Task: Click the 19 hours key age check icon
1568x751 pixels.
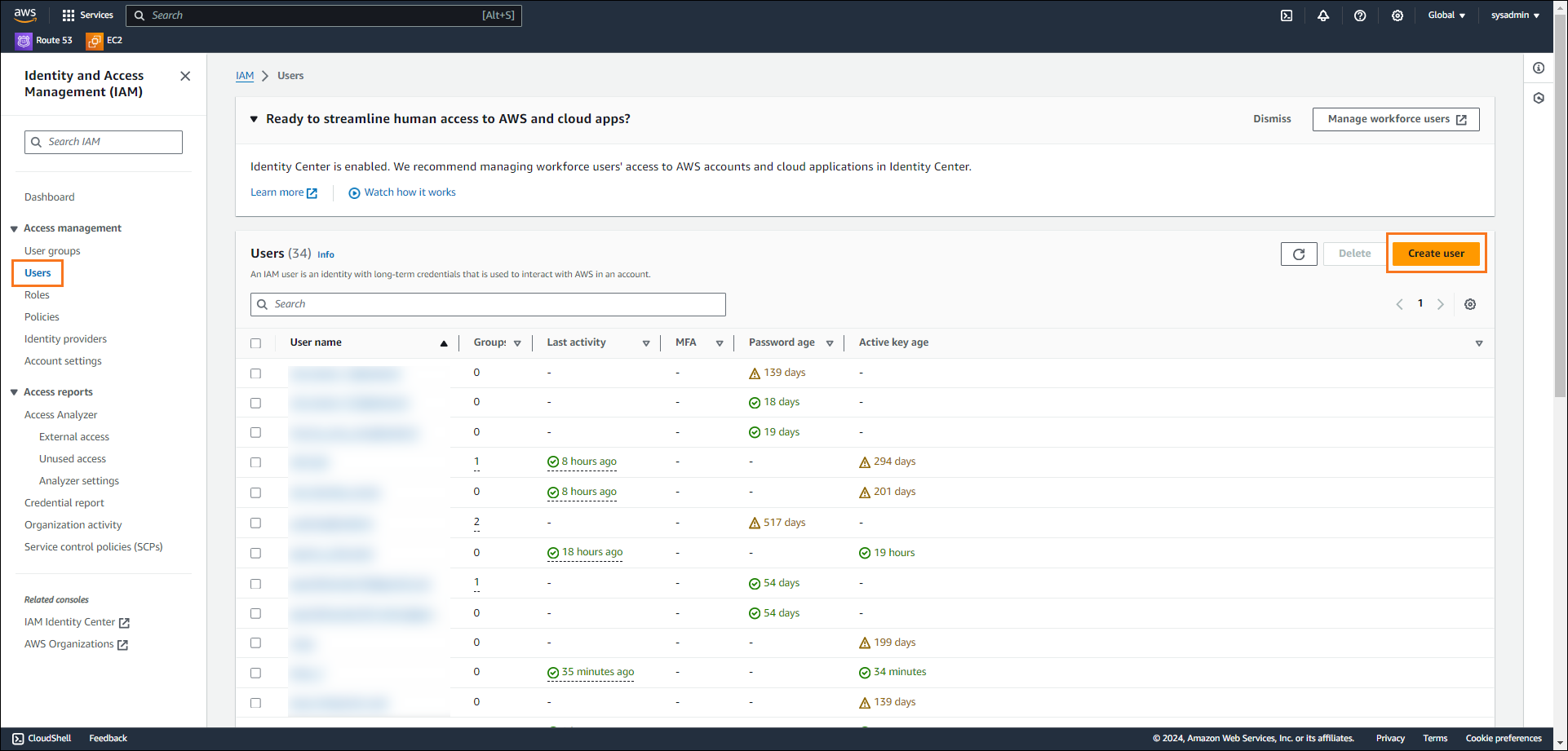Action: pyautogui.click(x=865, y=553)
